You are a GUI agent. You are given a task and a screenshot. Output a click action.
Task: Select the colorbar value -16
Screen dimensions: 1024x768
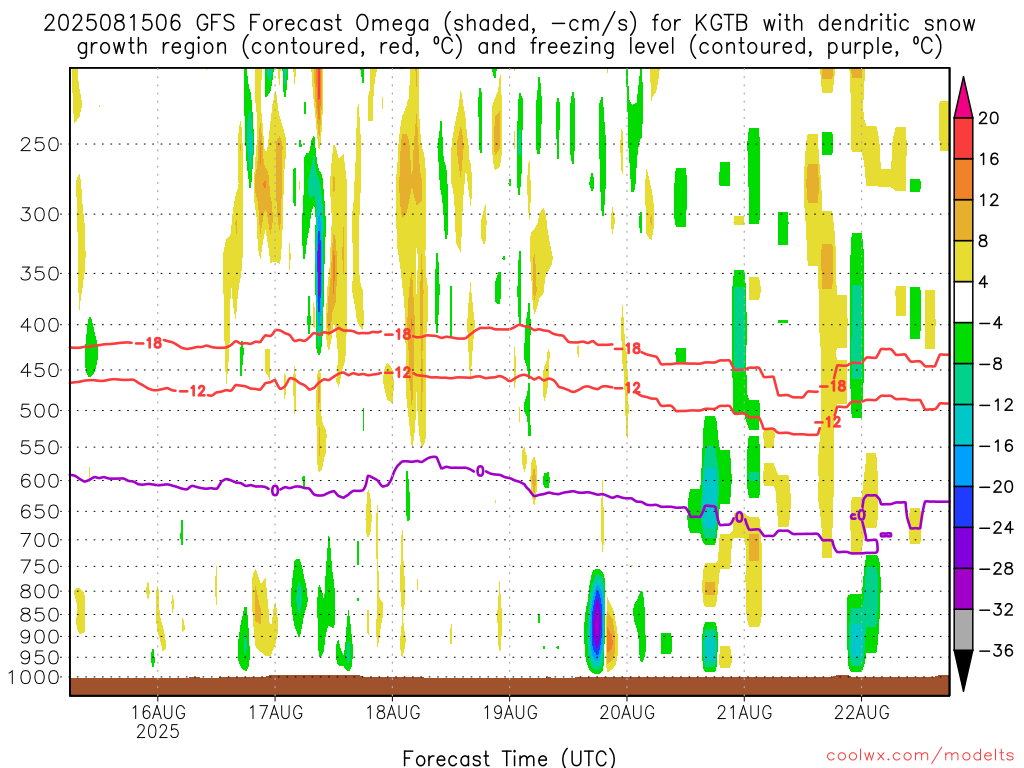coord(997,446)
